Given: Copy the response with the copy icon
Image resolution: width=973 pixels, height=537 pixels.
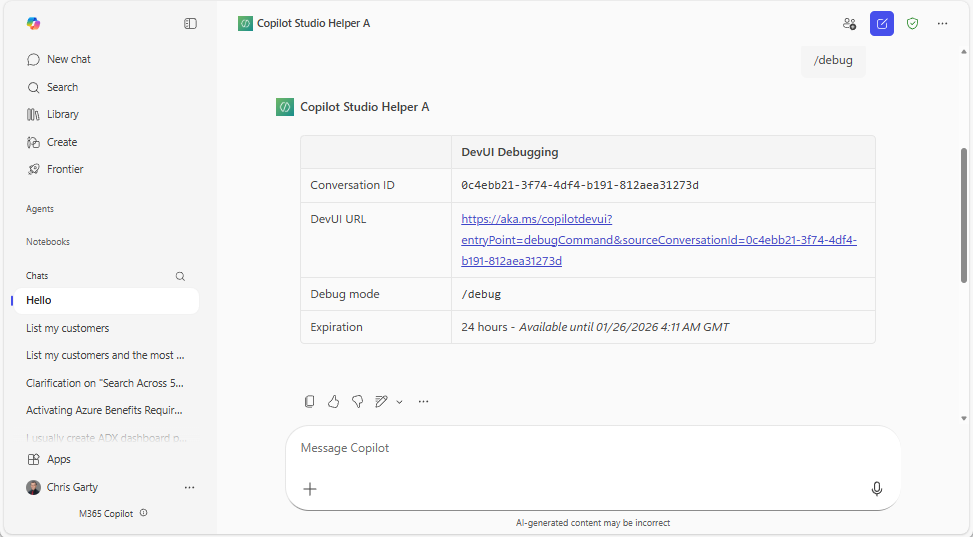Looking at the screenshot, I should [x=310, y=401].
